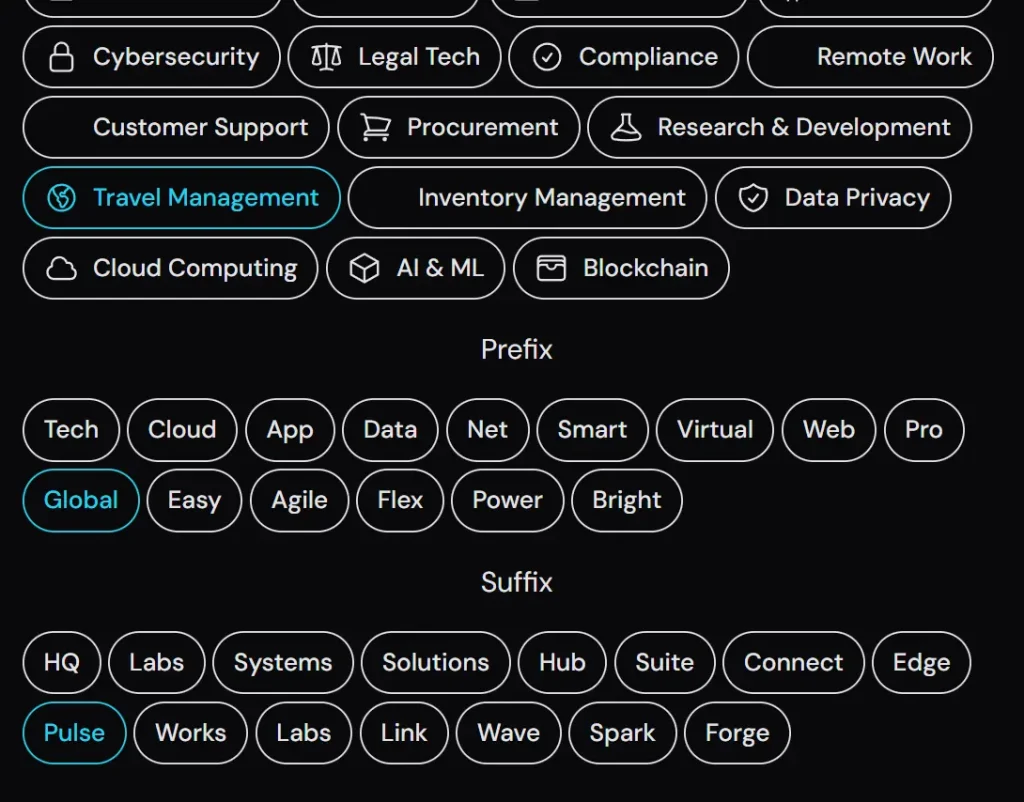Choose the Virtual prefix

coord(714,430)
